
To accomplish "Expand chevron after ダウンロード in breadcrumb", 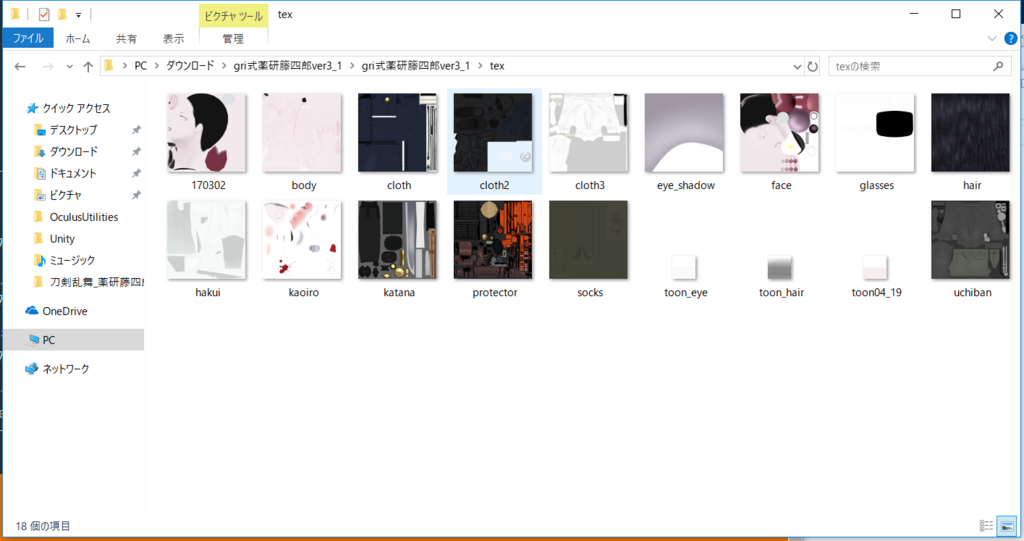I will pyautogui.click(x=224, y=66).
